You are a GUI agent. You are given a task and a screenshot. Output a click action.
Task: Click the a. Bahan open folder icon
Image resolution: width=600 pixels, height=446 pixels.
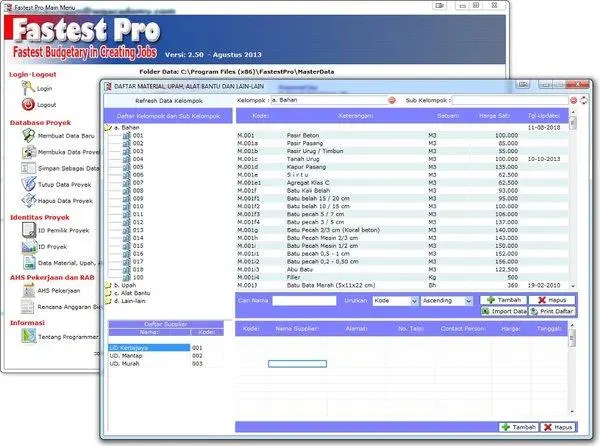tap(108, 127)
